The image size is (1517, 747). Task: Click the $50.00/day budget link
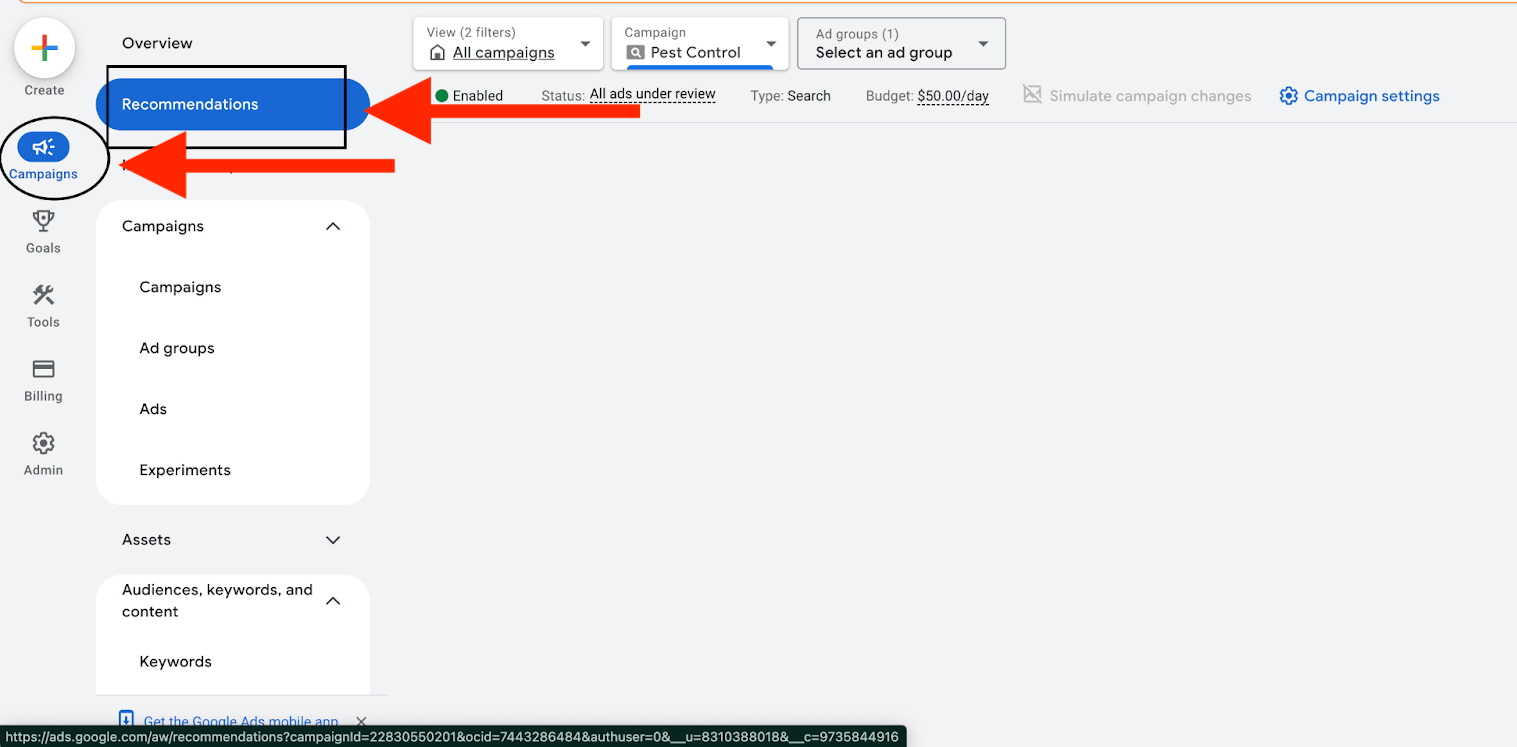click(952, 96)
